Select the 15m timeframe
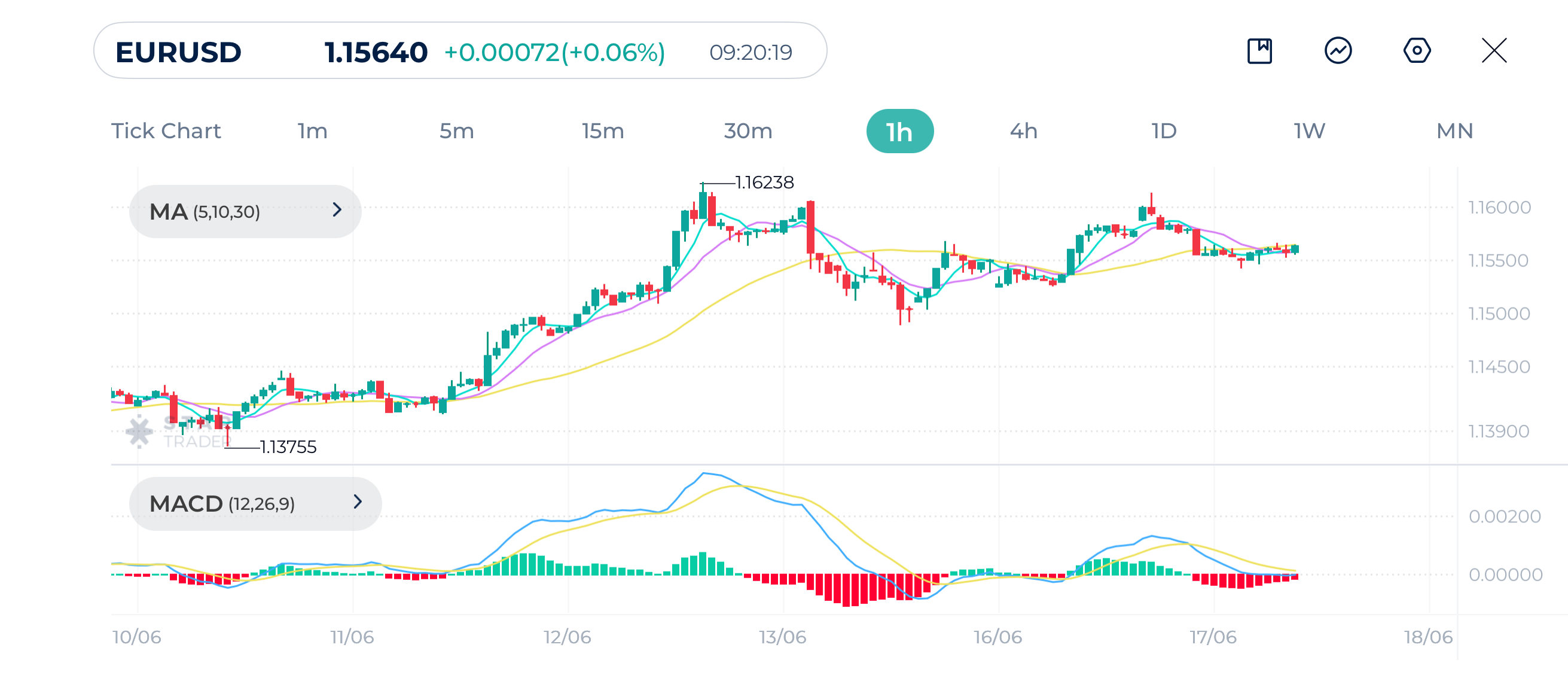 (603, 131)
